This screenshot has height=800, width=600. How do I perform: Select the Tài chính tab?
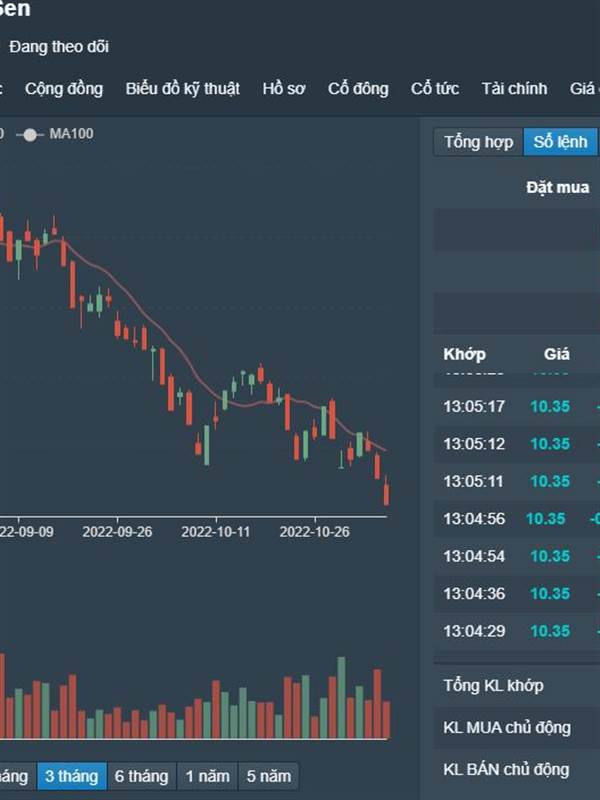pyautogui.click(x=514, y=89)
